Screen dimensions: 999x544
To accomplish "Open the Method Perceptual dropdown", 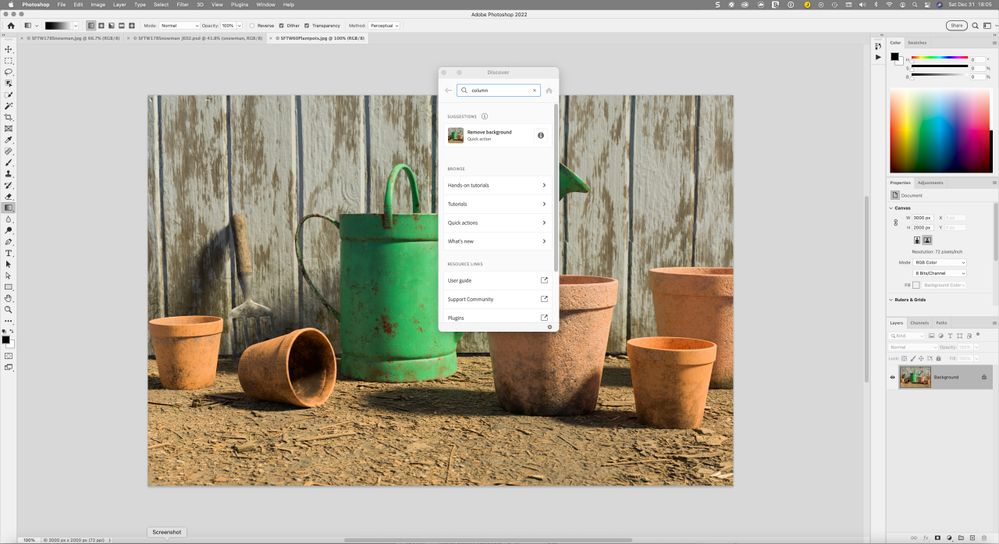I will point(383,25).
